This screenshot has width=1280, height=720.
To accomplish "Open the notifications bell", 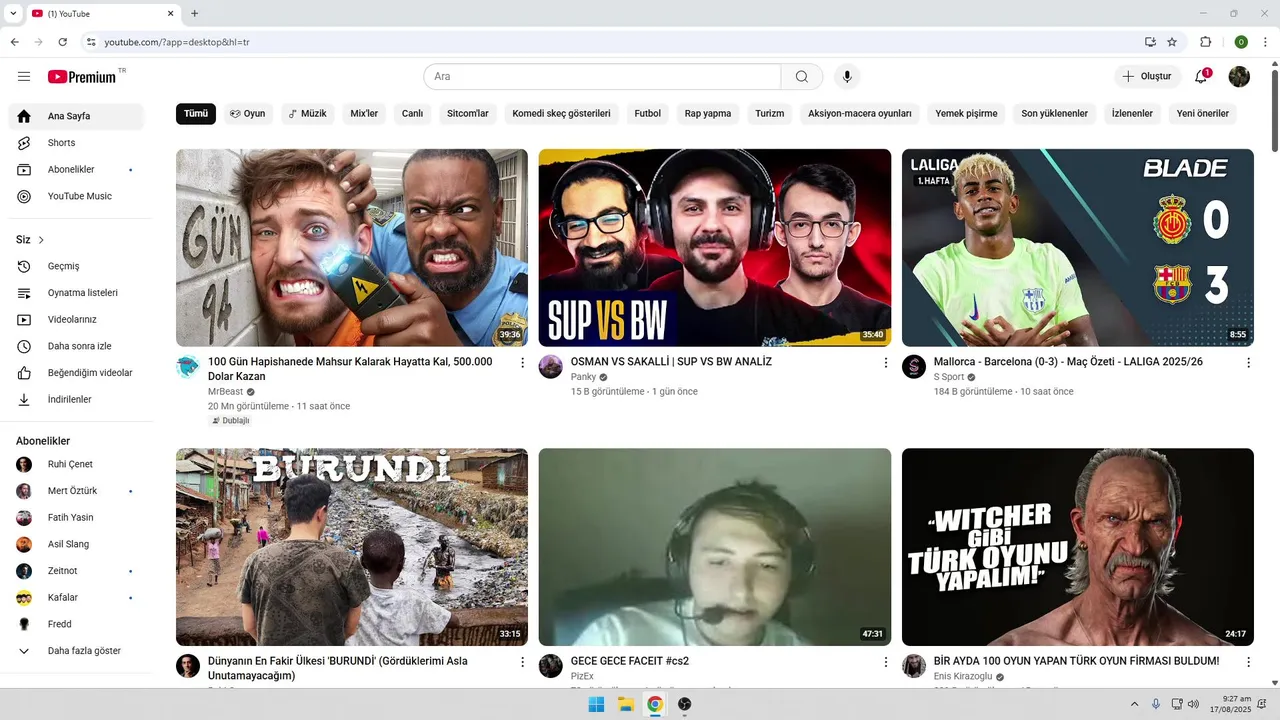I will click(x=1201, y=77).
